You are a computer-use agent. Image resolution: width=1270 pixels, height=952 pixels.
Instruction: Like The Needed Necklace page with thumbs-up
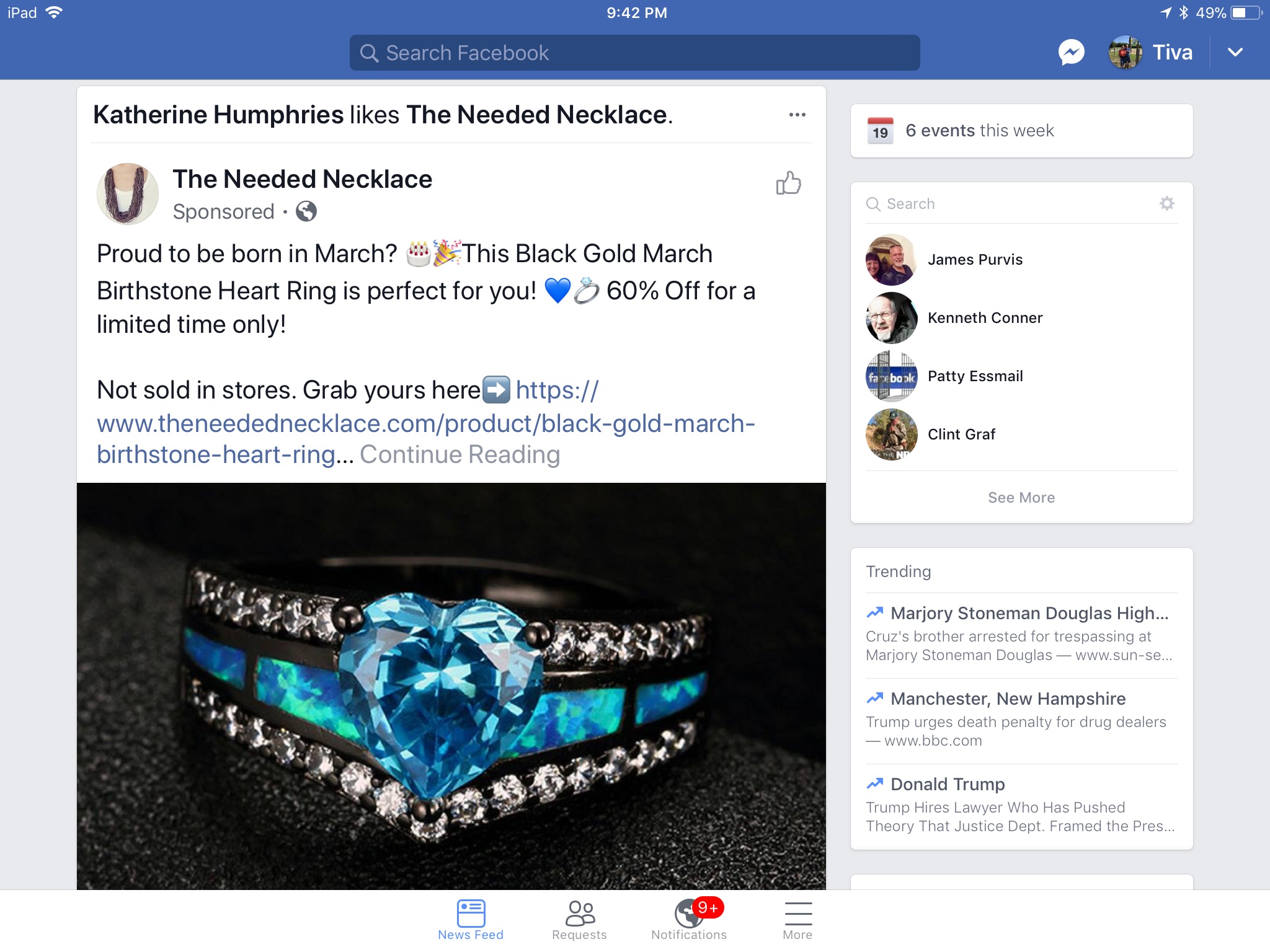788,183
